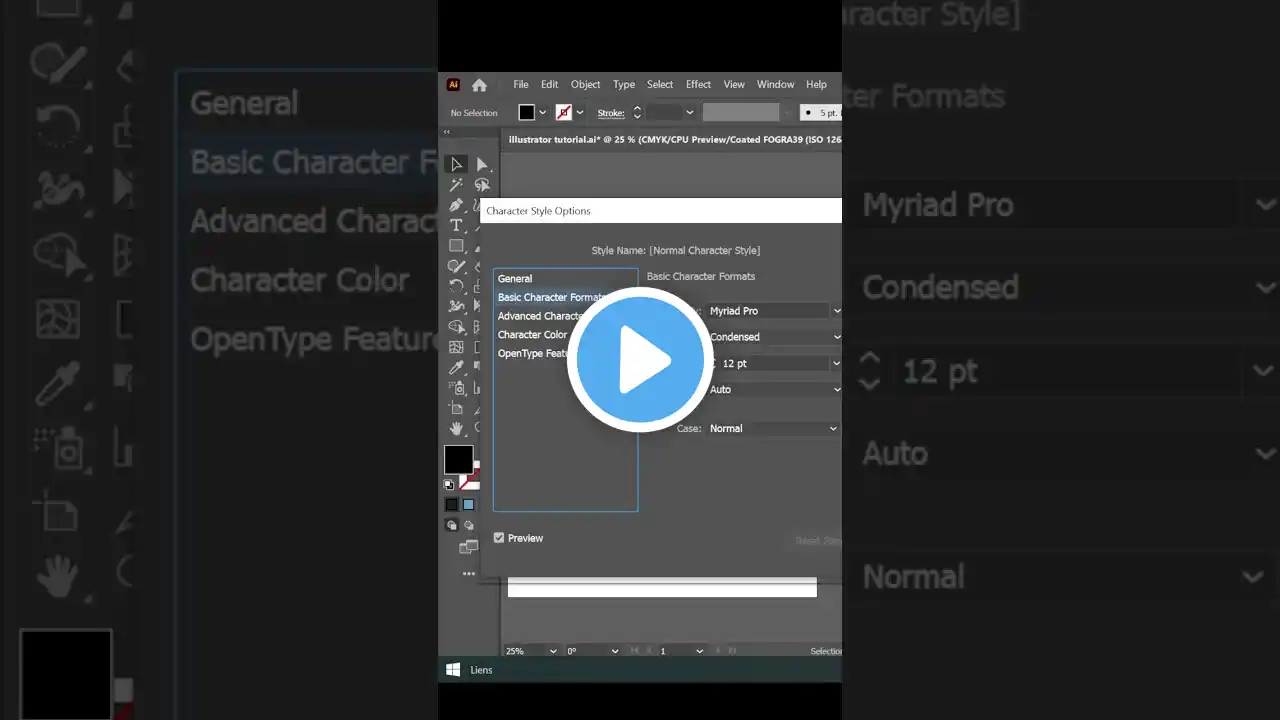The image size is (1280, 720).
Task: Go to the Home screen icon
Action: point(479,85)
